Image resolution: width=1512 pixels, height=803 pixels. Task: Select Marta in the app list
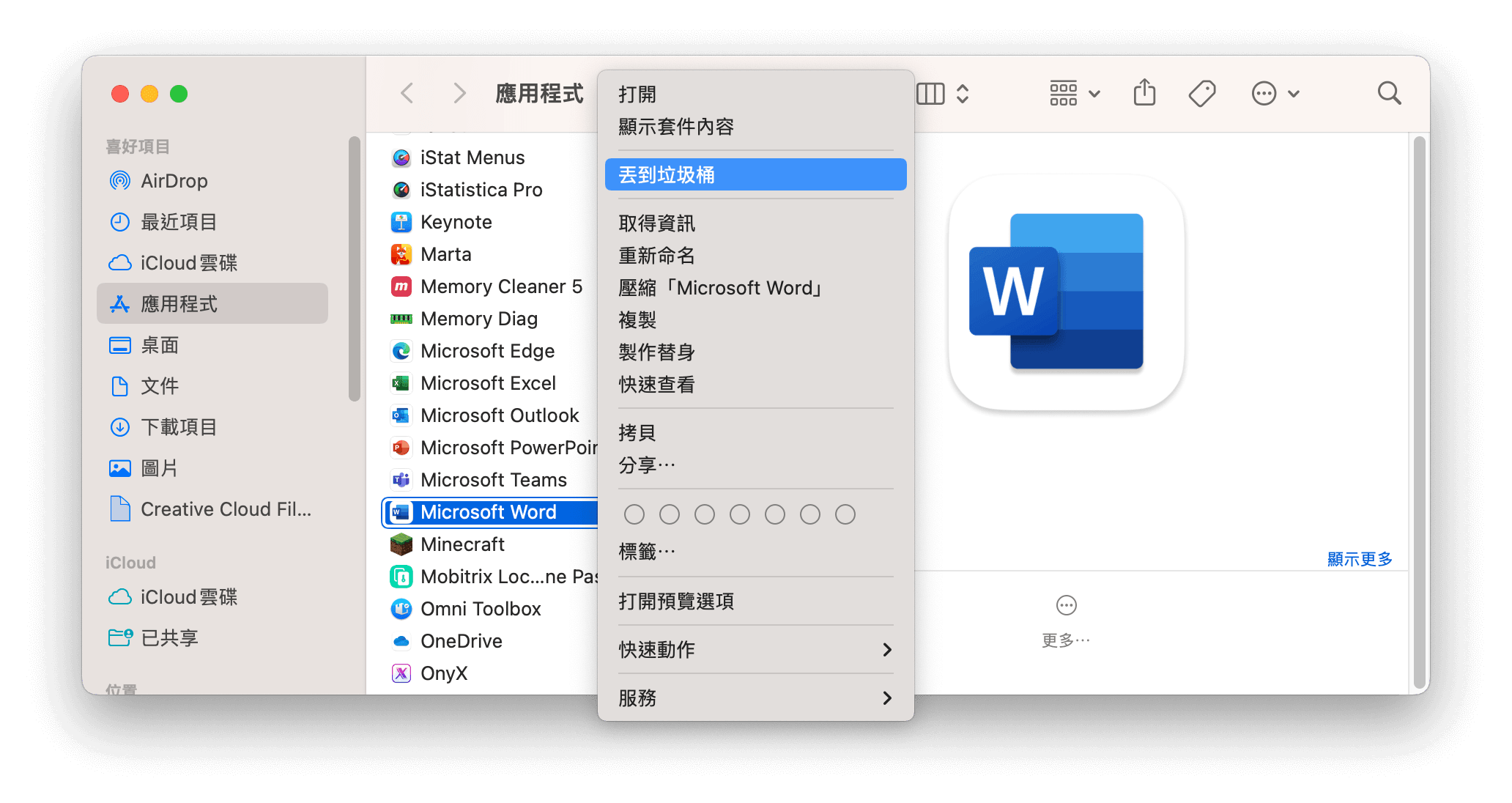[491, 254]
